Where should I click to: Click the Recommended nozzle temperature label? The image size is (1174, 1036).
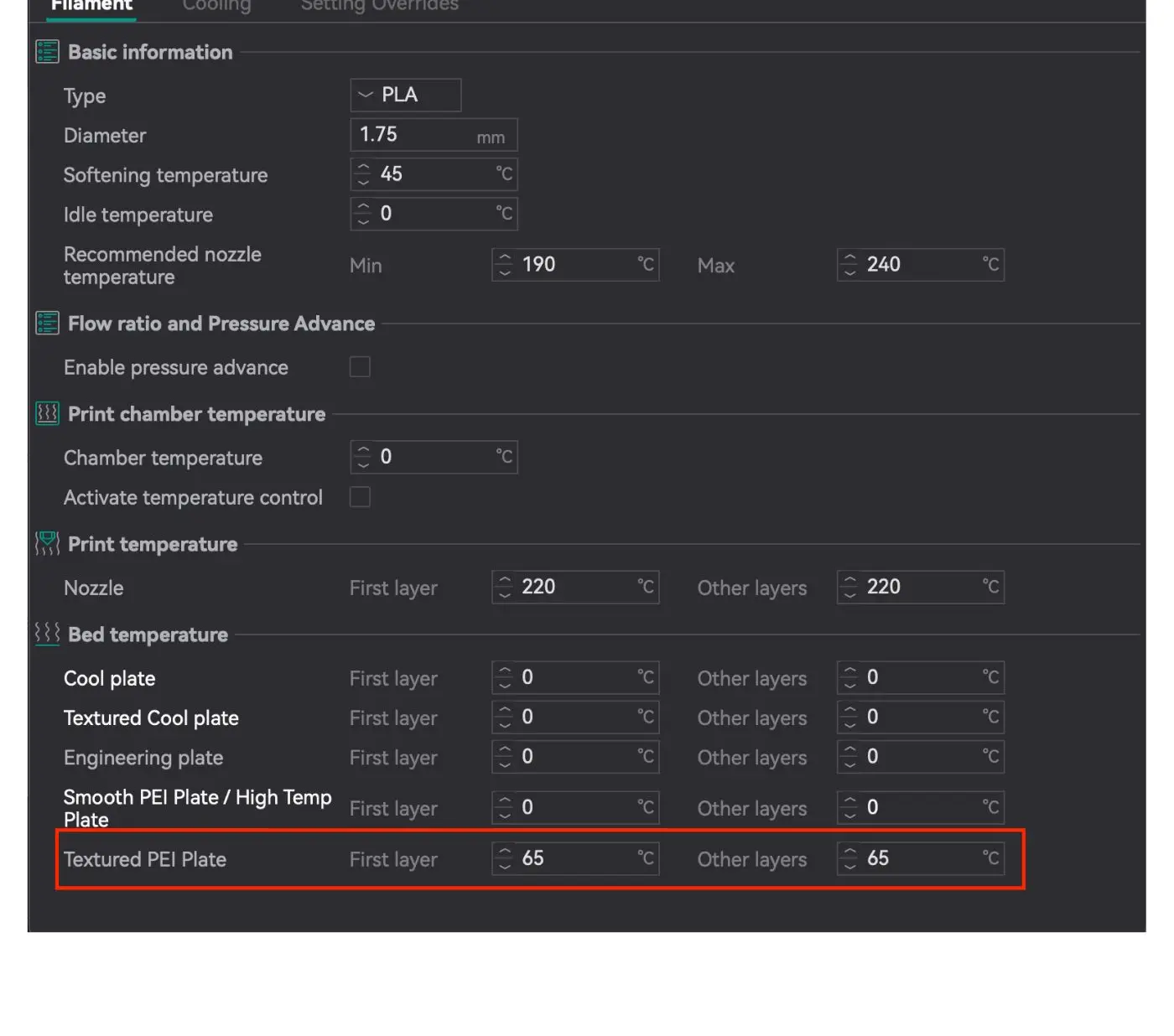(x=163, y=266)
